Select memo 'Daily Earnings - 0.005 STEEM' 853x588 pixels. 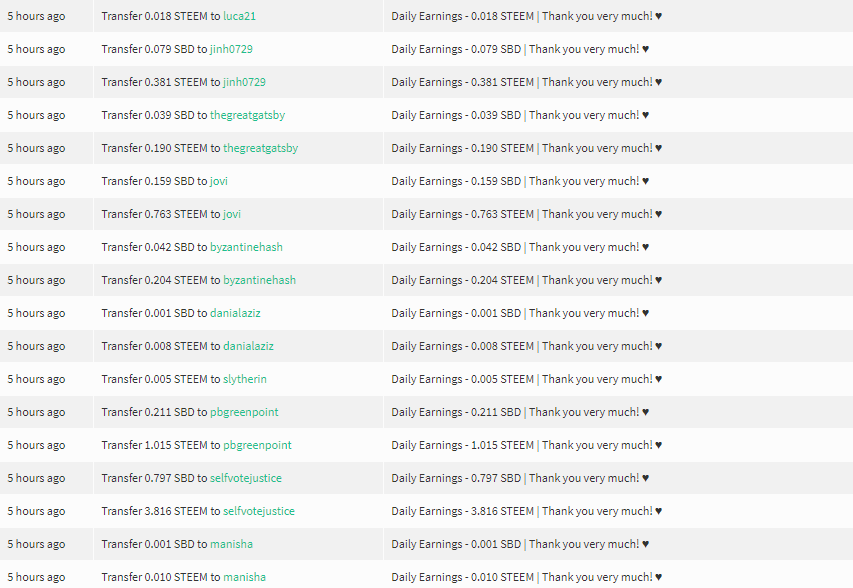point(462,379)
